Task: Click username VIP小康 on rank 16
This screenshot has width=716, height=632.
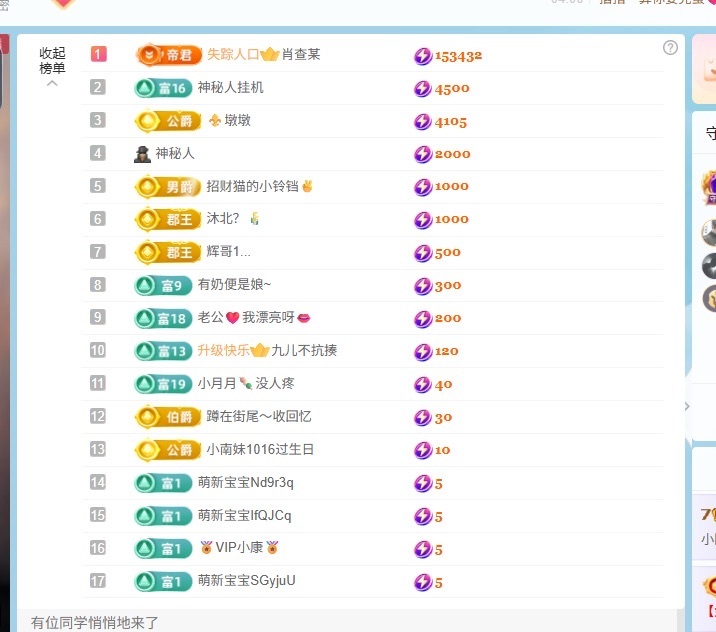Action: click(x=238, y=548)
